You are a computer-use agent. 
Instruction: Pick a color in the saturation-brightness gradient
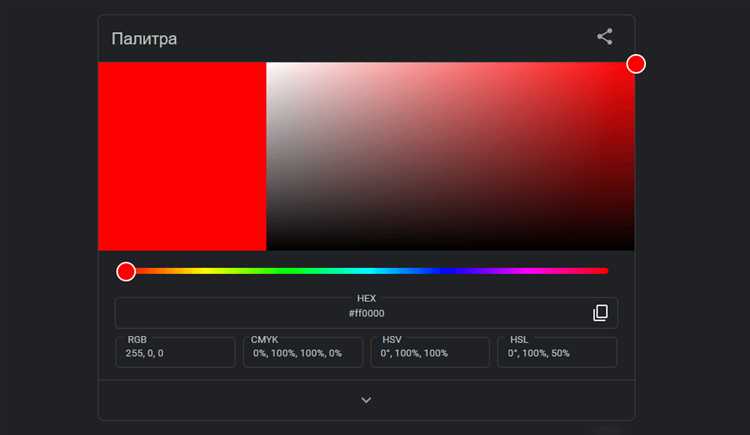(450, 156)
